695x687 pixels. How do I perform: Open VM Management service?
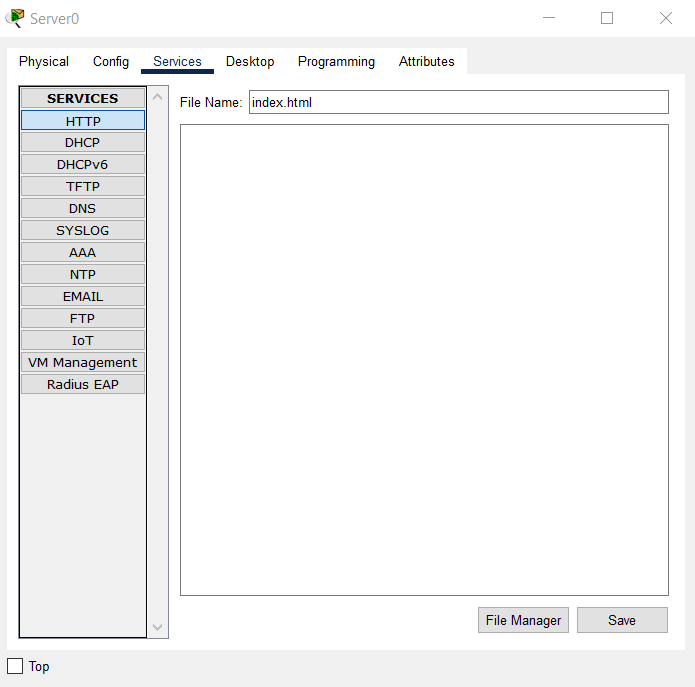(x=83, y=362)
